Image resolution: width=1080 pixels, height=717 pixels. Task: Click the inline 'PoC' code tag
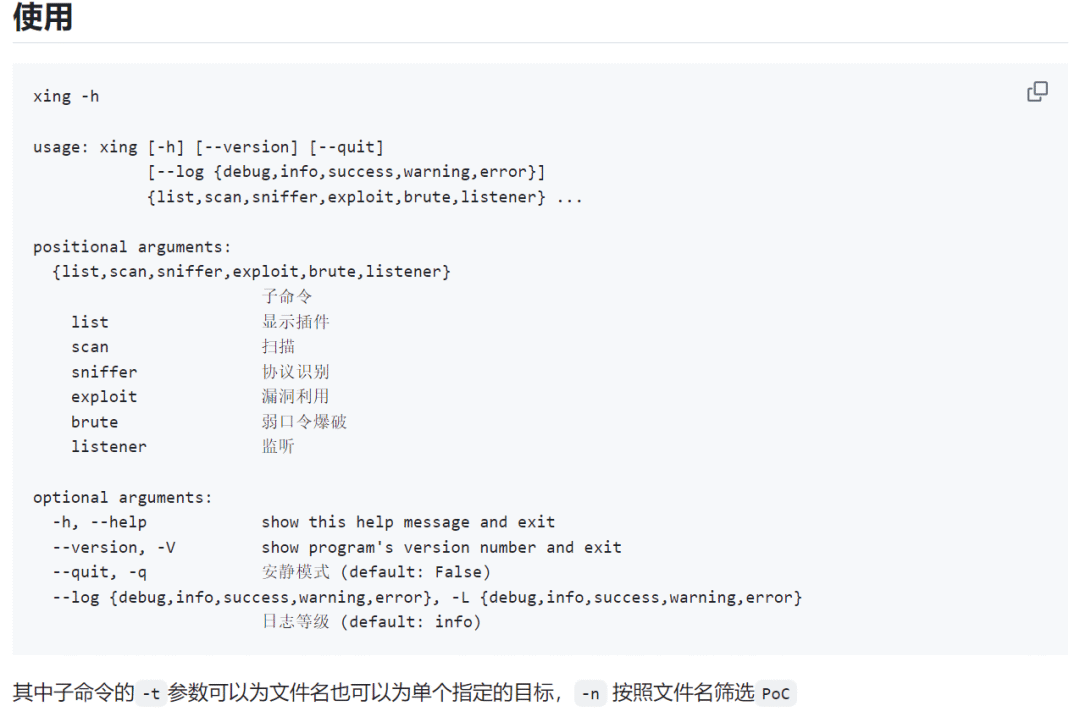point(776,694)
